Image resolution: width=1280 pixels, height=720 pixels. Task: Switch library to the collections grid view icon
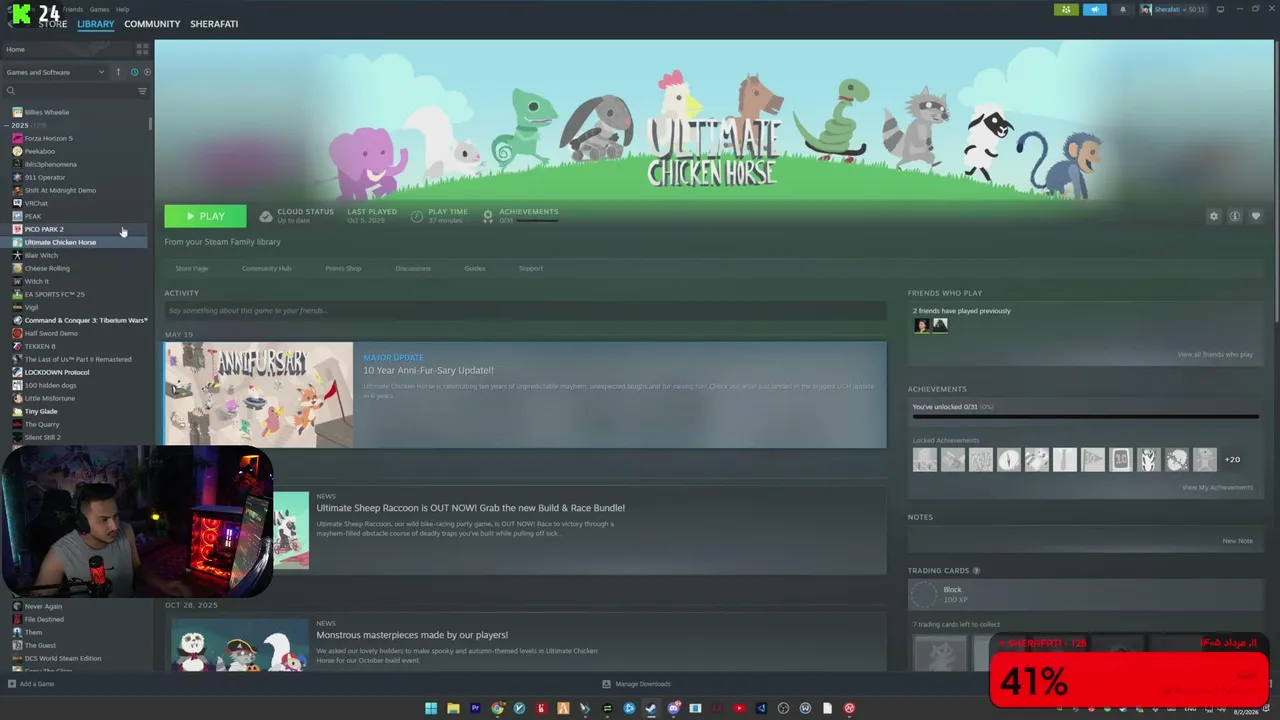pyautogui.click(x=142, y=49)
